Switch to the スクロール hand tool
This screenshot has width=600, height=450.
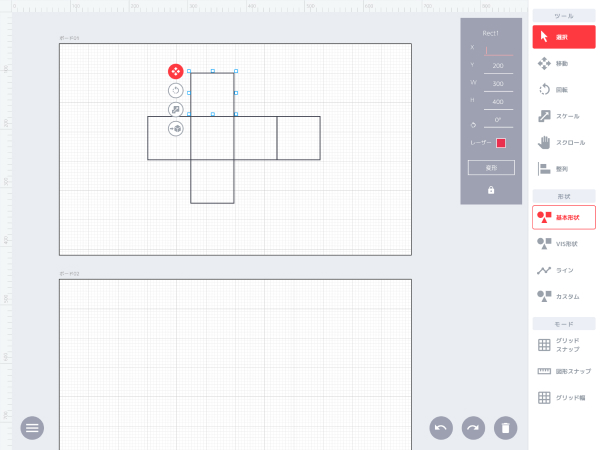pos(563,142)
